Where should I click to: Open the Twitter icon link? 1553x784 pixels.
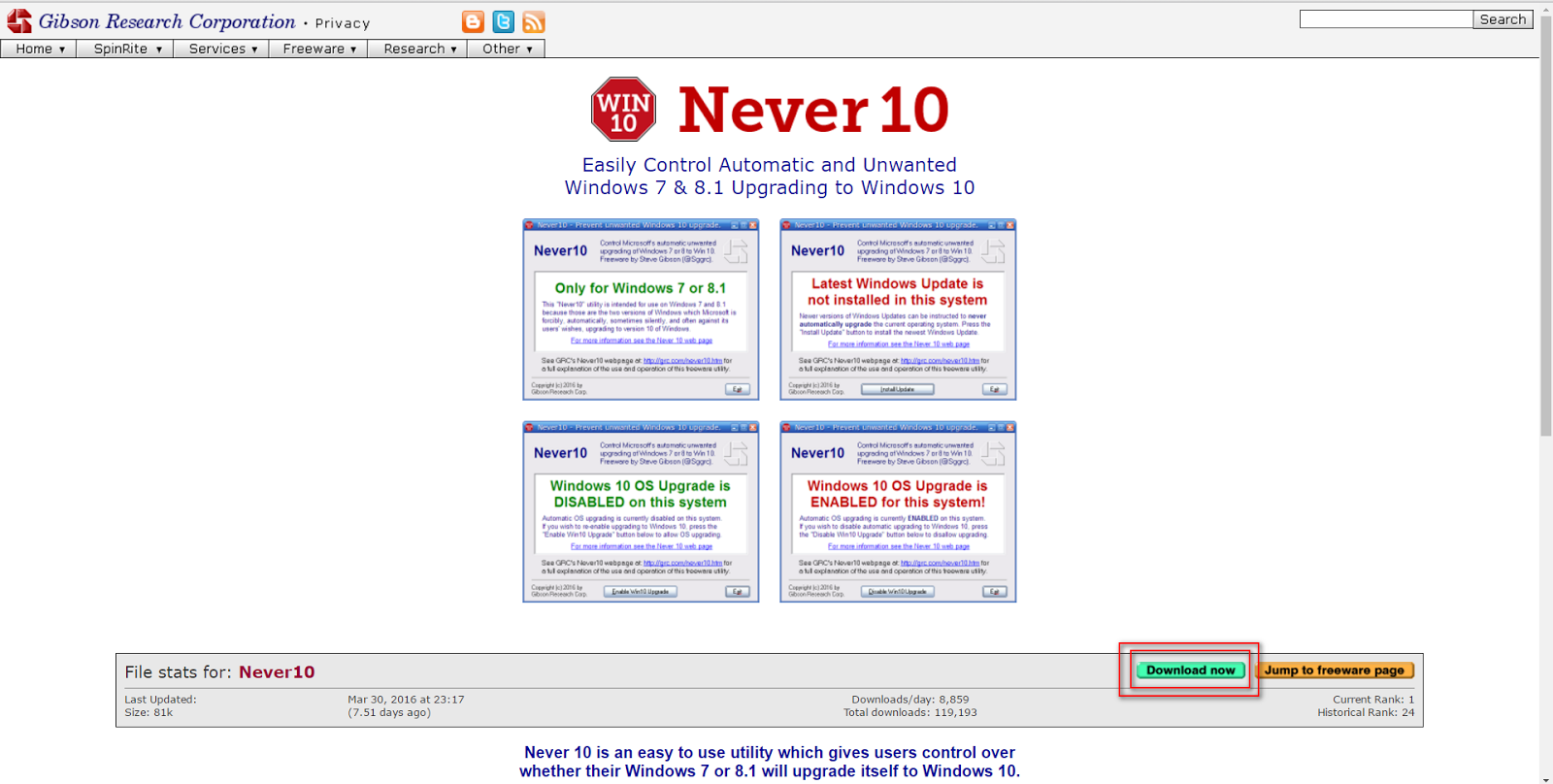click(x=503, y=21)
